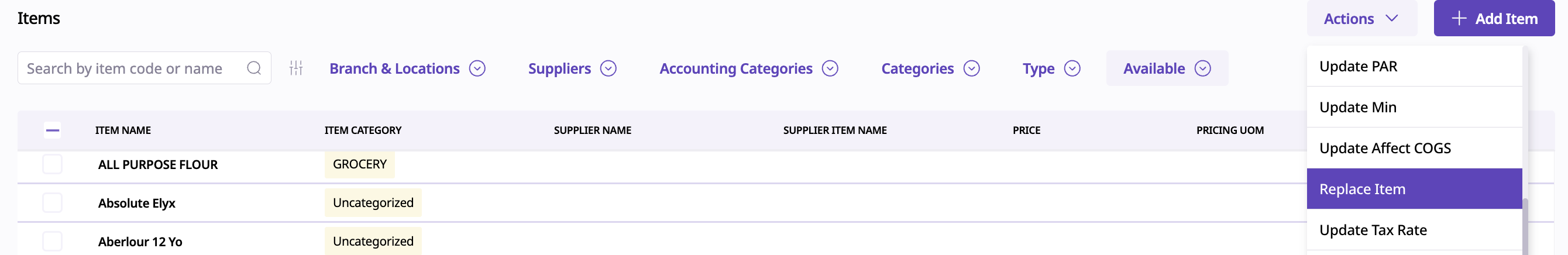Tick the Aberlour 12 Yo row checkbox
This screenshot has width=1568, height=255.
[52, 241]
